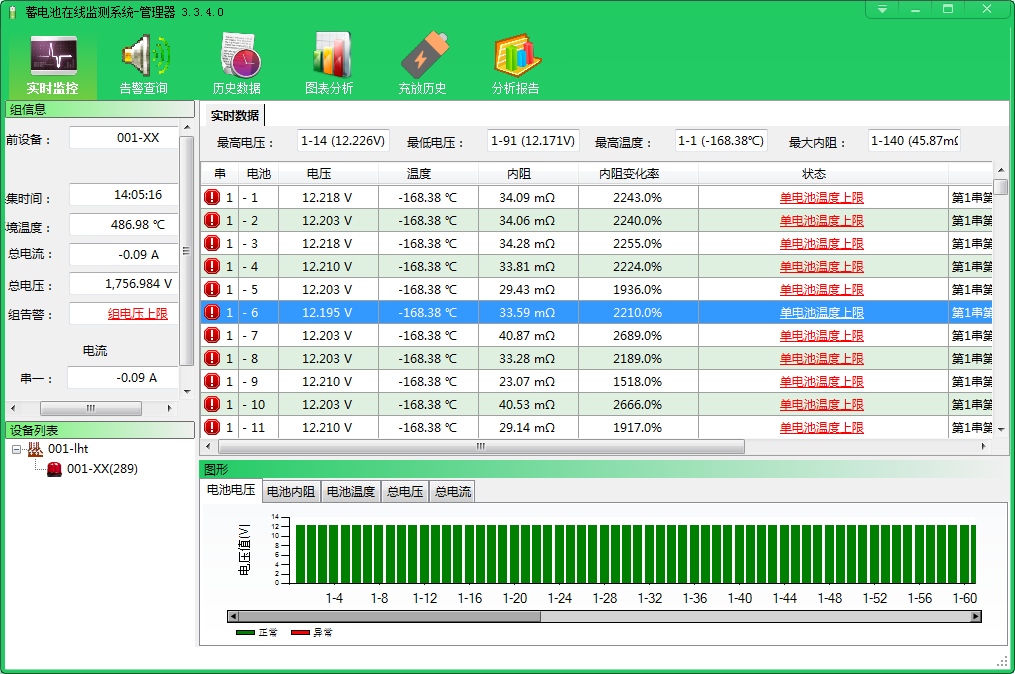The image size is (1015, 674).
Task: Select the 总电压 graph tab
Action: click(x=405, y=492)
